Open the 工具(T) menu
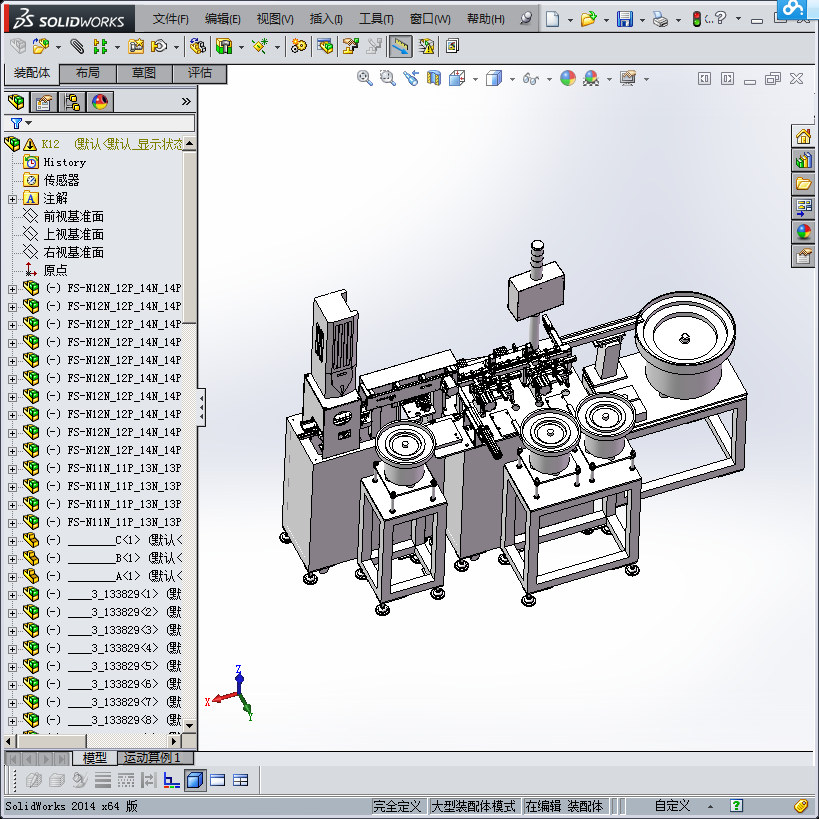Screen dimensions: 819x819 (x=376, y=19)
